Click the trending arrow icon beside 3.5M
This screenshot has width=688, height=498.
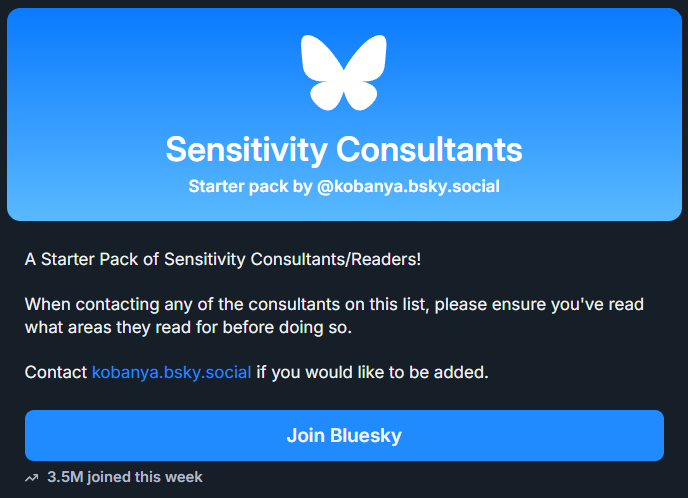coord(32,477)
